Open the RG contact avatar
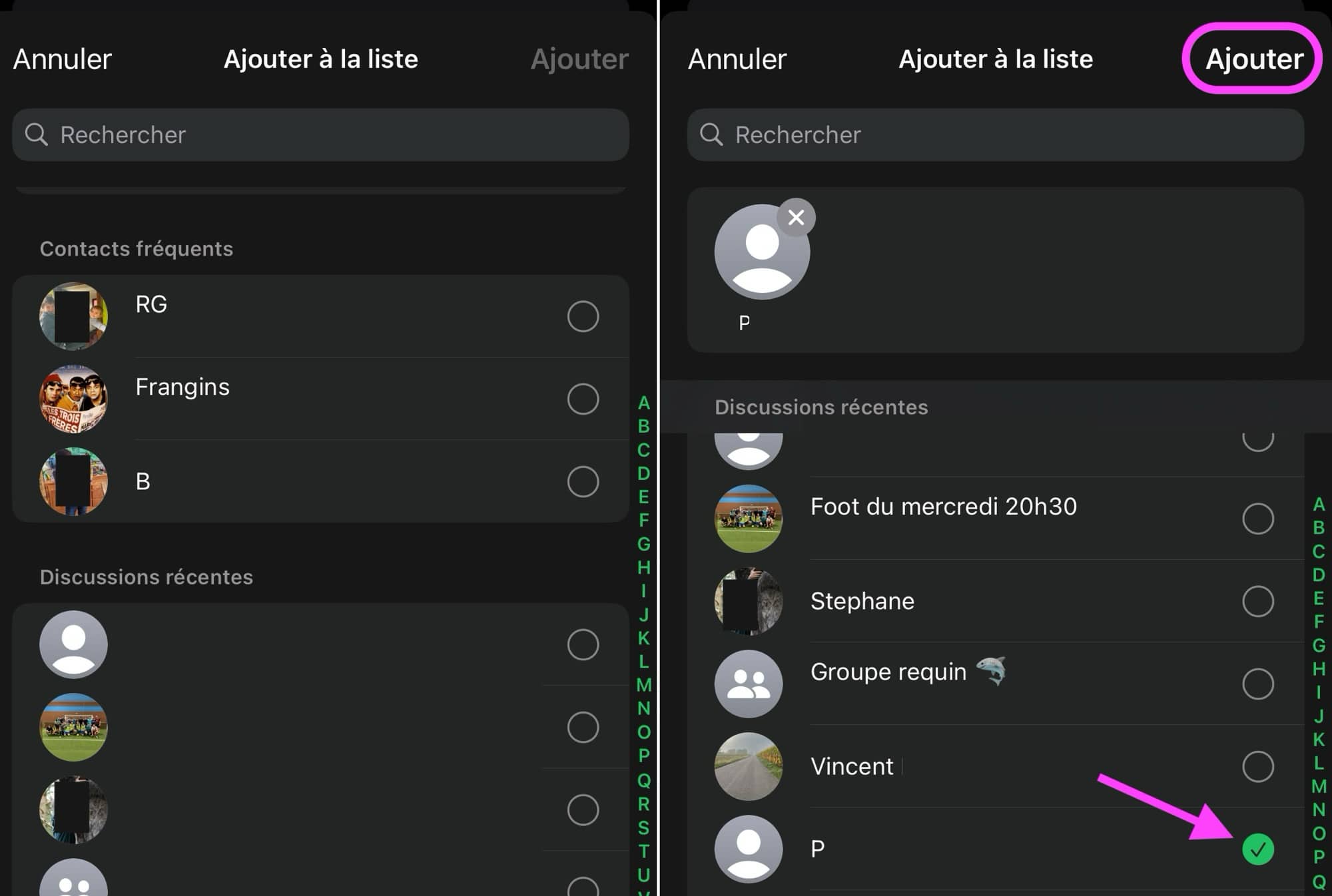 pos(73,316)
